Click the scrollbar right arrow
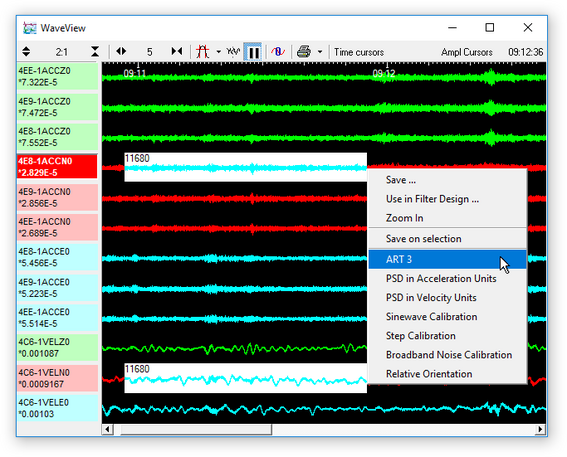 [540, 429]
